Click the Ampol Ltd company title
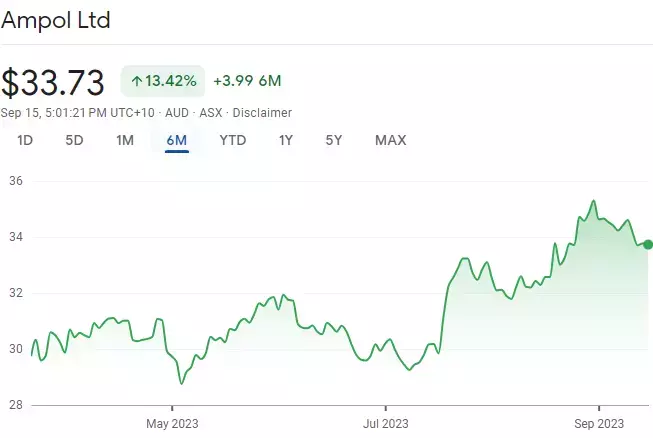Image resolution: width=653 pixels, height=438 pixels. click(55, 20)
